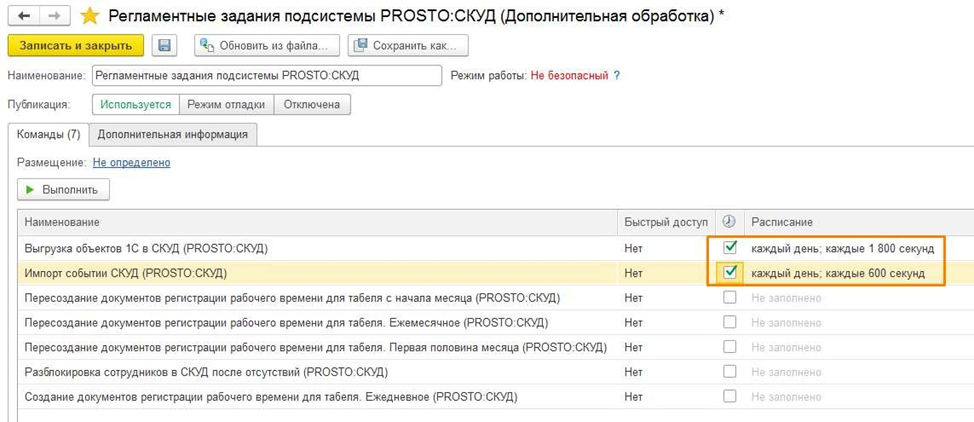Run command with Выполнить button
The height and width of the screenshot is (422, 974).
63,188
